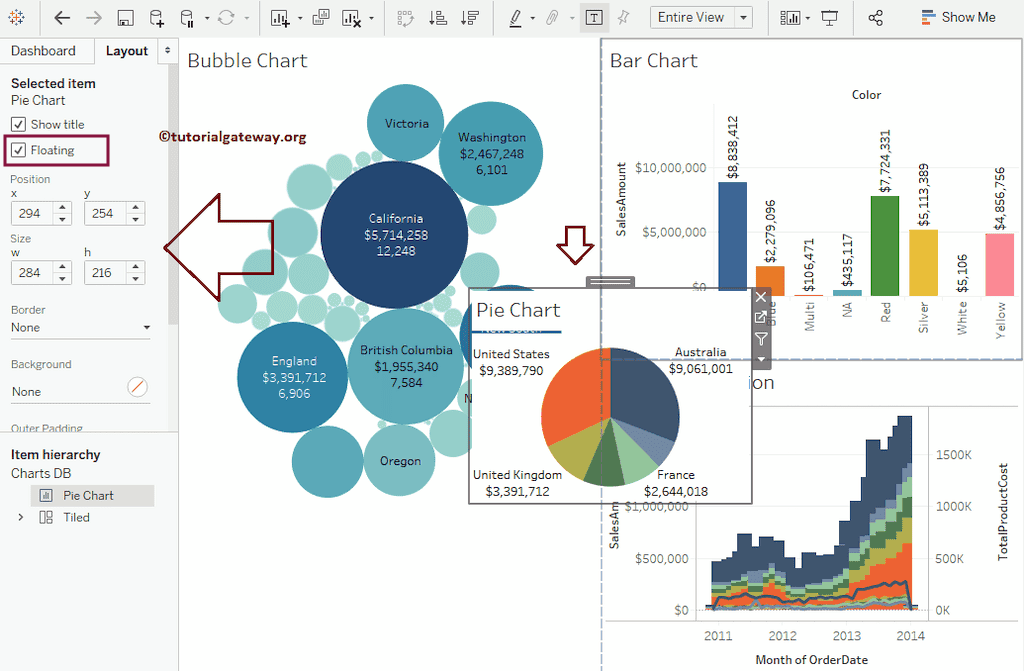Activate Presentation Mode
Viewport: 1024px width, 671px height.
[828, 17]
